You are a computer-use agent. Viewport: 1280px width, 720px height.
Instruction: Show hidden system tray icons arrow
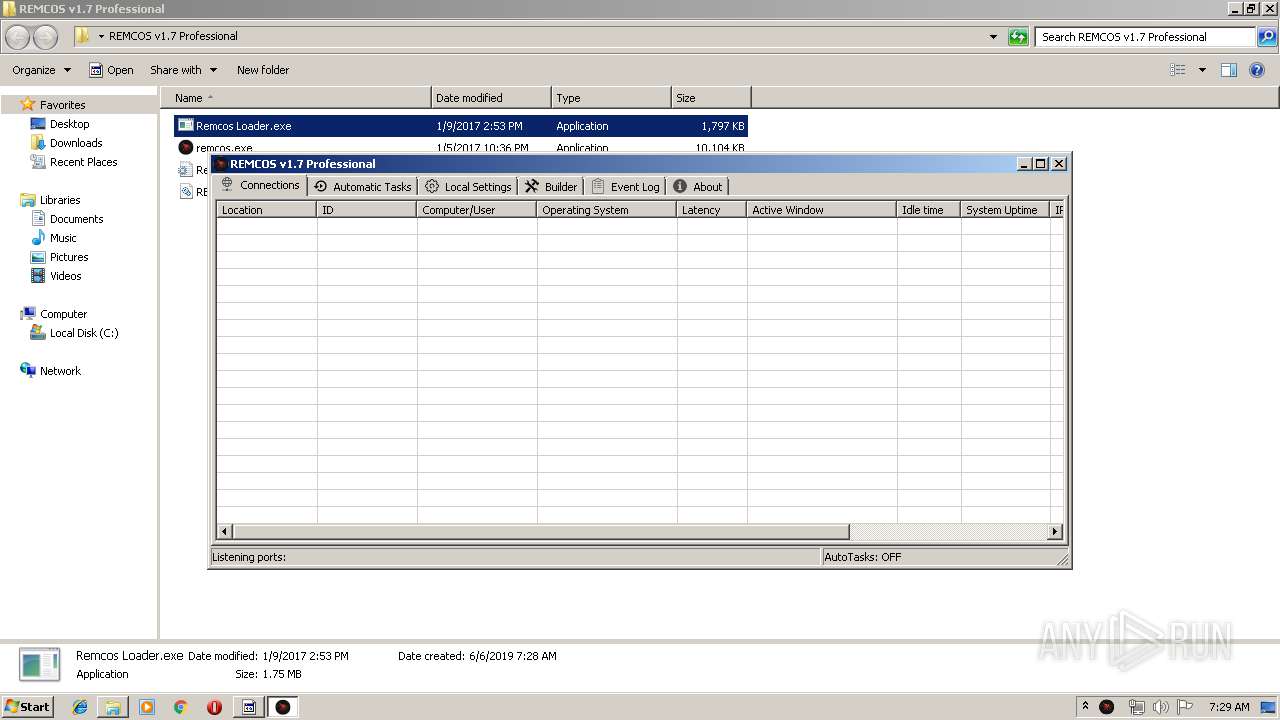point(1085,706)
